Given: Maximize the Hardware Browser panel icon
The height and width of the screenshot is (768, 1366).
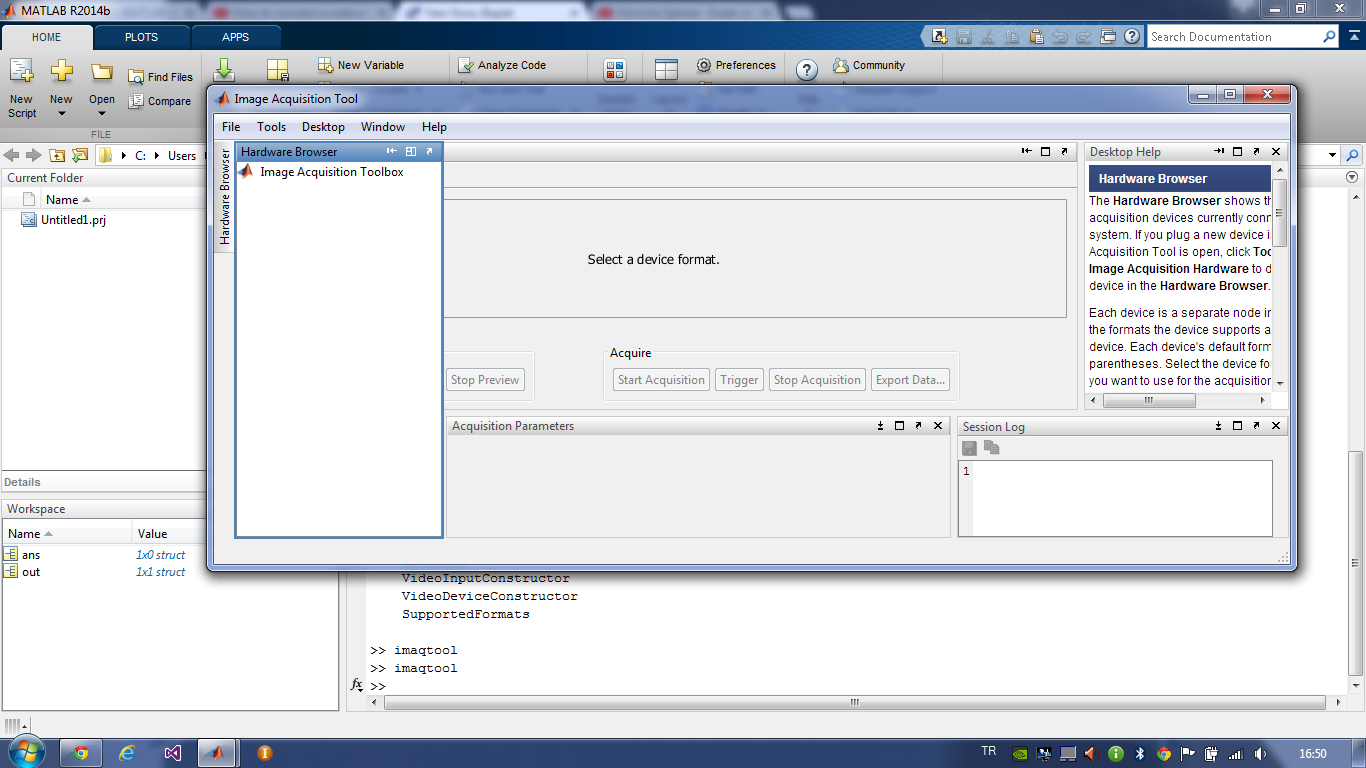Looking at the screenshot, I should point(411,151).
